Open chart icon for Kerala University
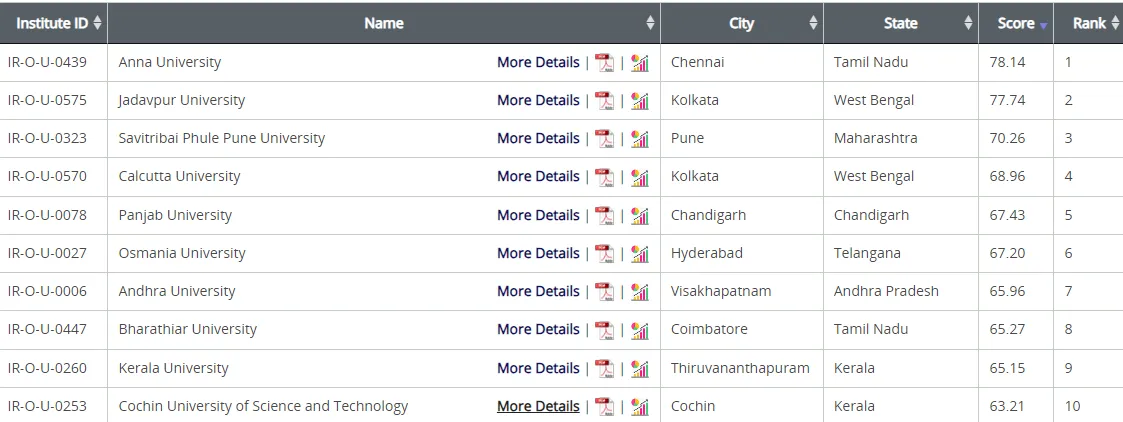Image resolution: width=1123 pixels, height=422 pixels. tap(640, 368)
